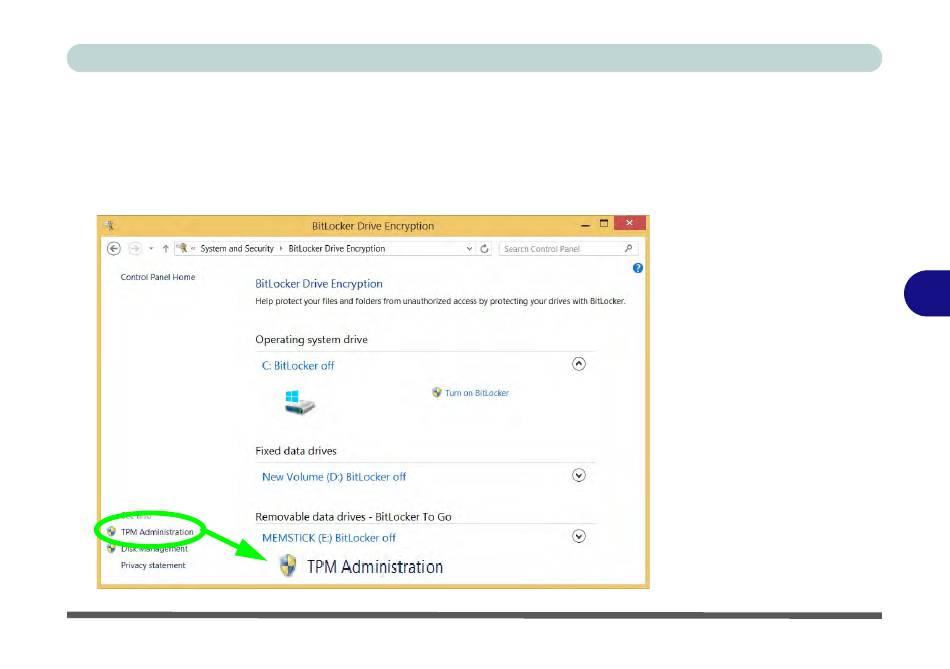Minimize the BitLocker Drive Encryption window
Screen dimensions: 950x669
click(585, 224)
